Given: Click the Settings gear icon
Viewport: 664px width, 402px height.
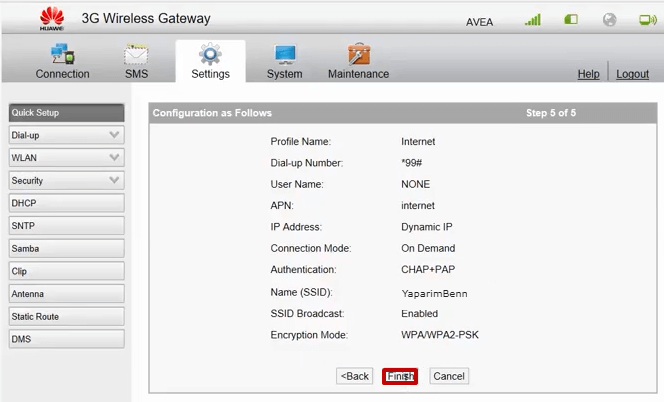Looking at the screenshot, I should point(210,54).
